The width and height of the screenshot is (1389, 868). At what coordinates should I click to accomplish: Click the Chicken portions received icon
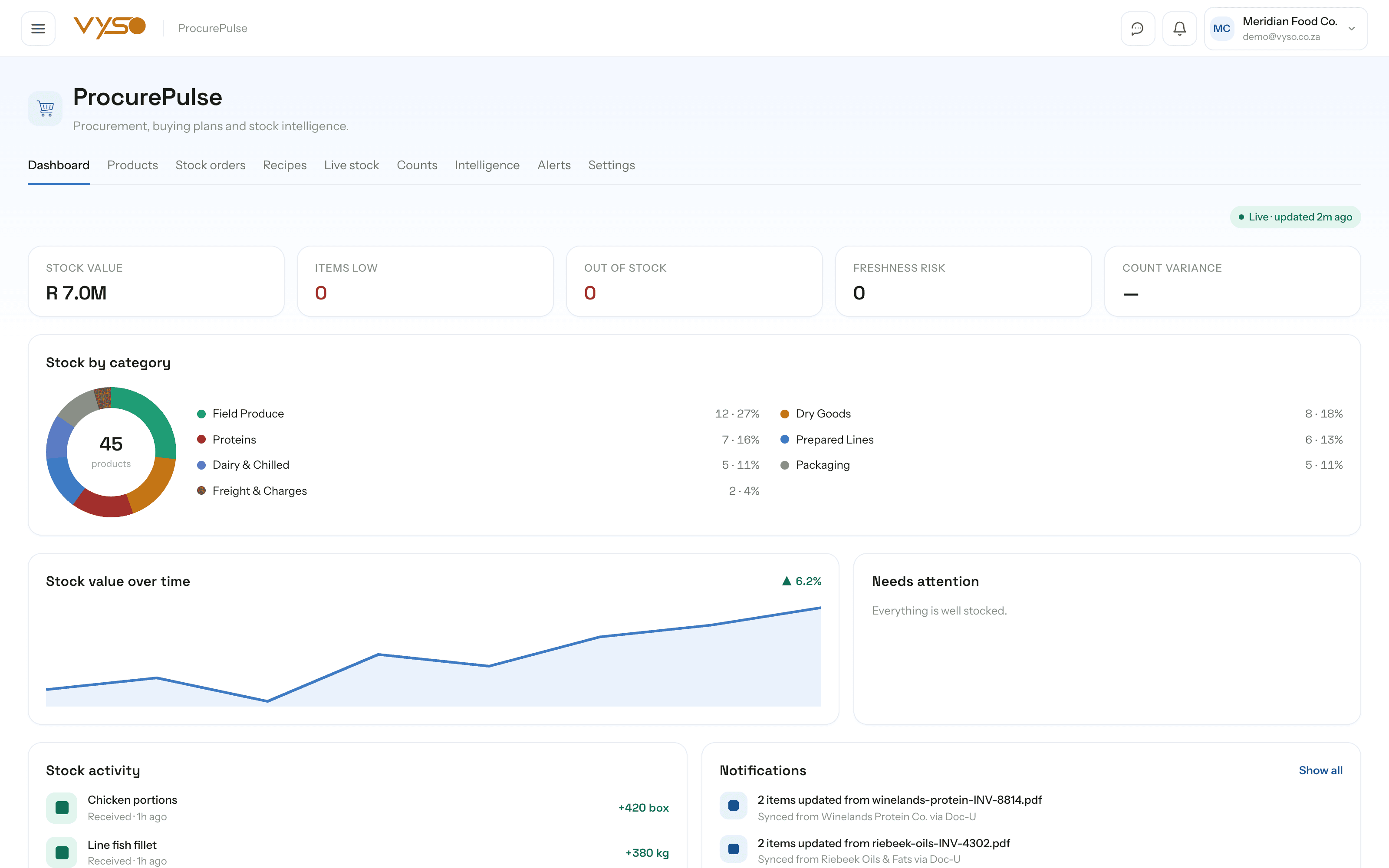pos(62,808)
